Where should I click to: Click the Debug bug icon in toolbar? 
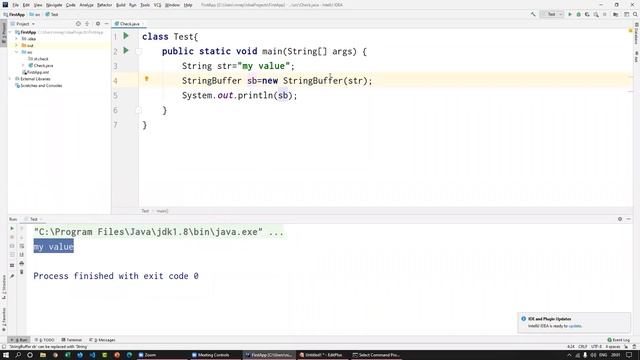coord(578,14)
